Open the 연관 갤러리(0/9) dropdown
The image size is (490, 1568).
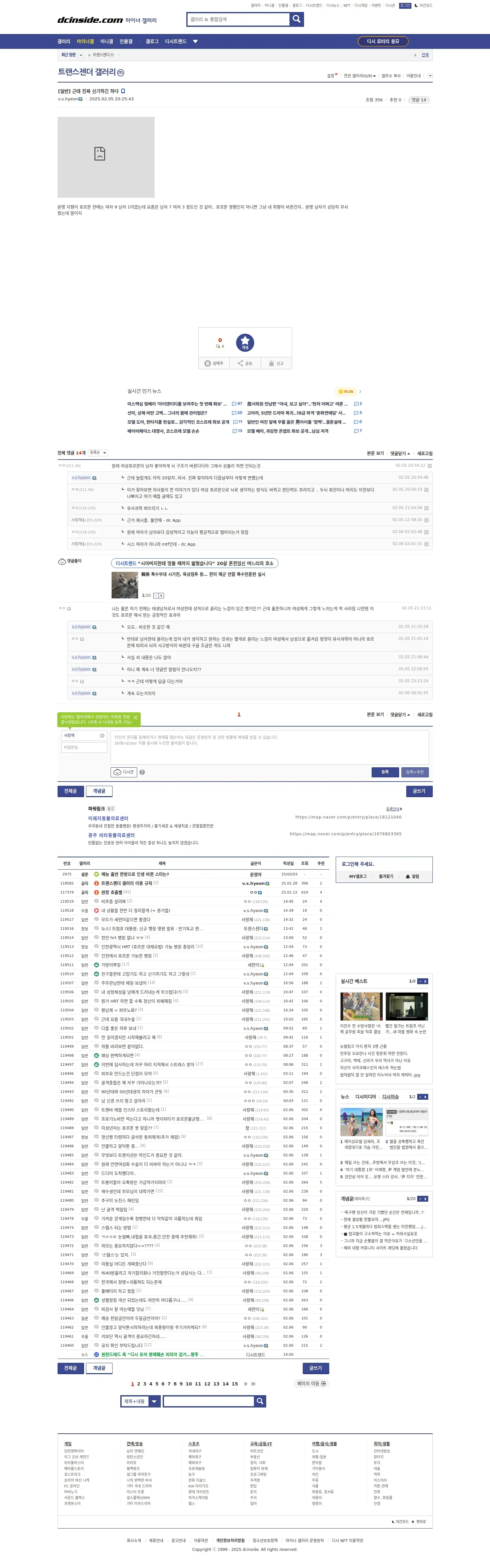[x=359, y=76]
